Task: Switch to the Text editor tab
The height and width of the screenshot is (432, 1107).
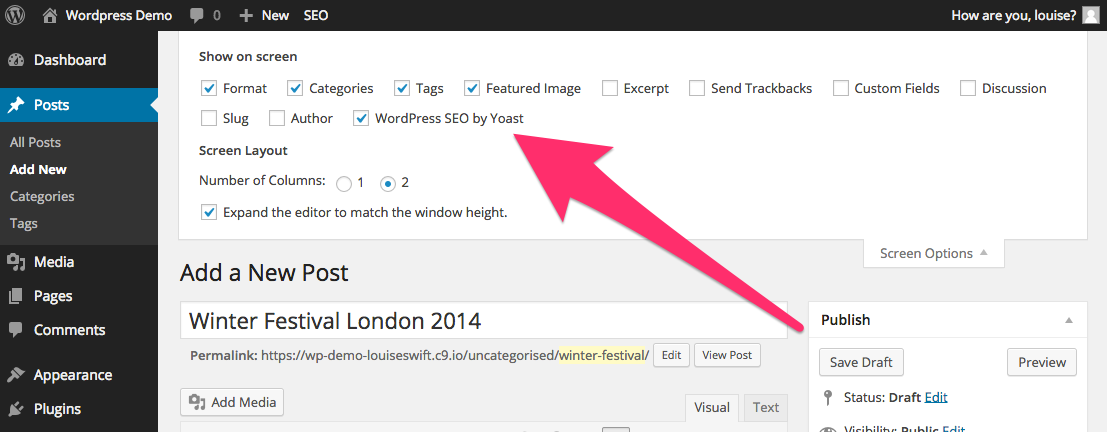Action: click(x=766, y=407)
